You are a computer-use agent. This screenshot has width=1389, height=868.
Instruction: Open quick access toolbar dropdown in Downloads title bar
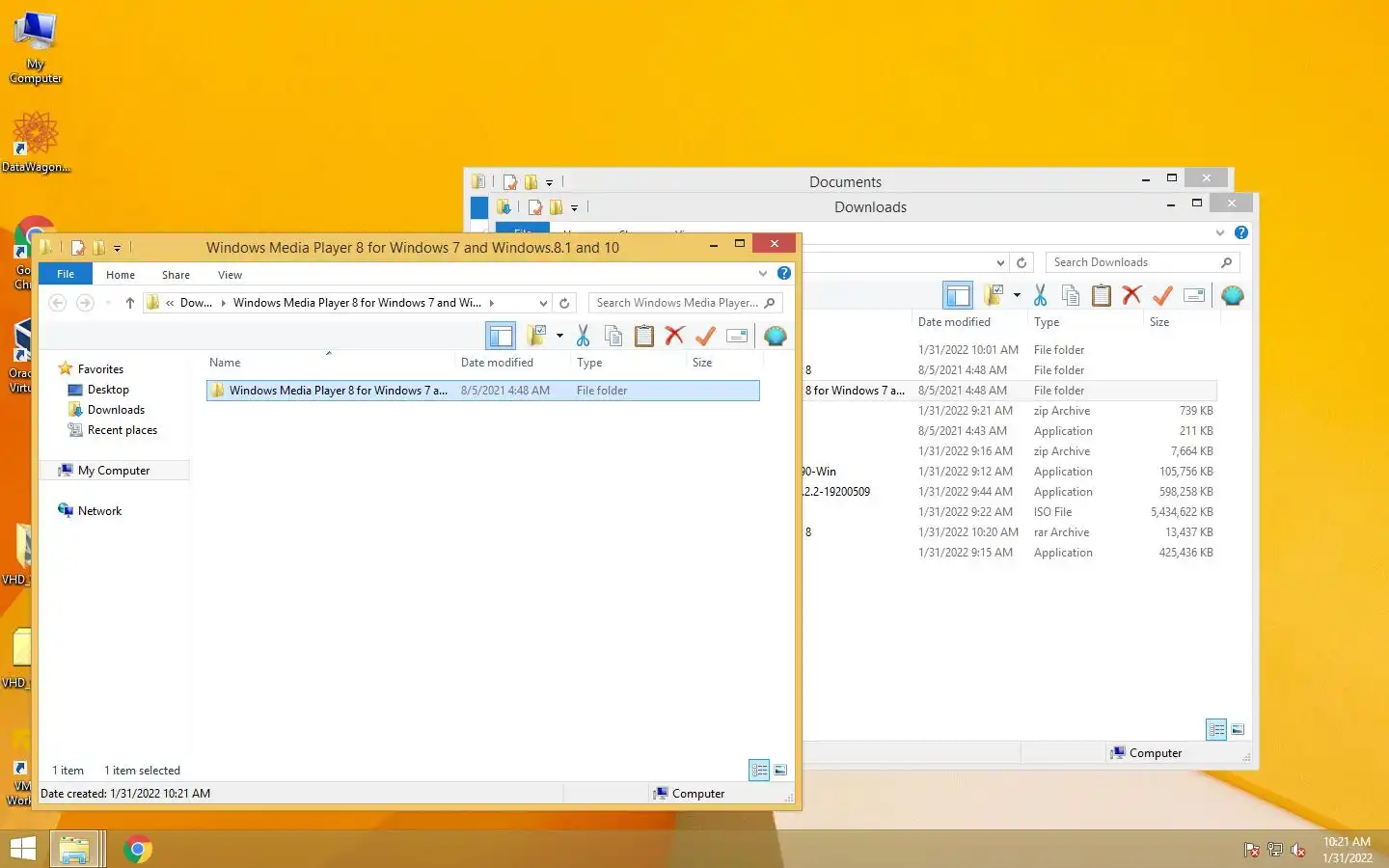[x=575, y=207]
